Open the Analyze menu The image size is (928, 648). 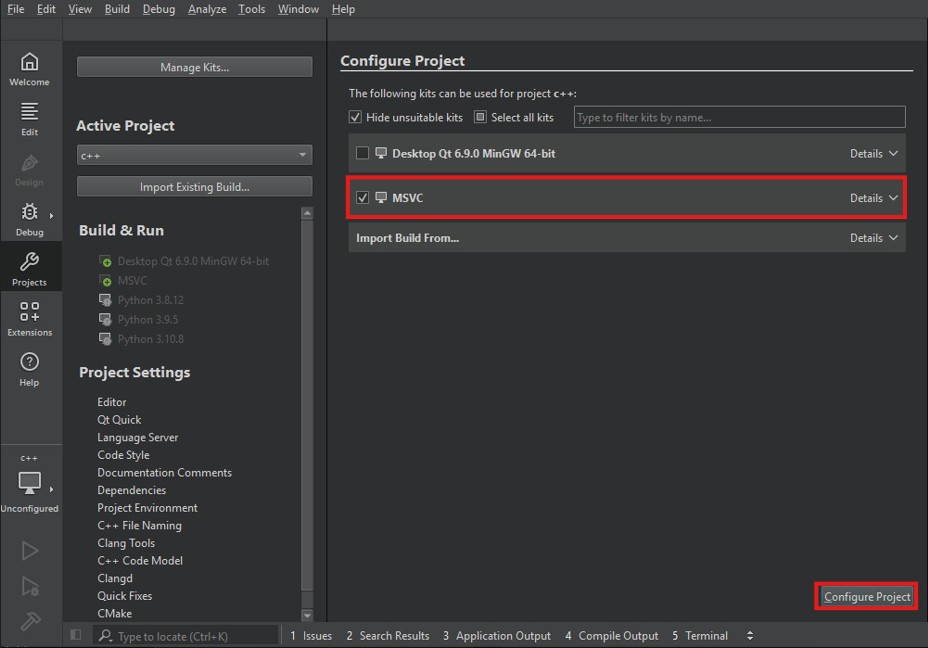(x=207, y=9)
